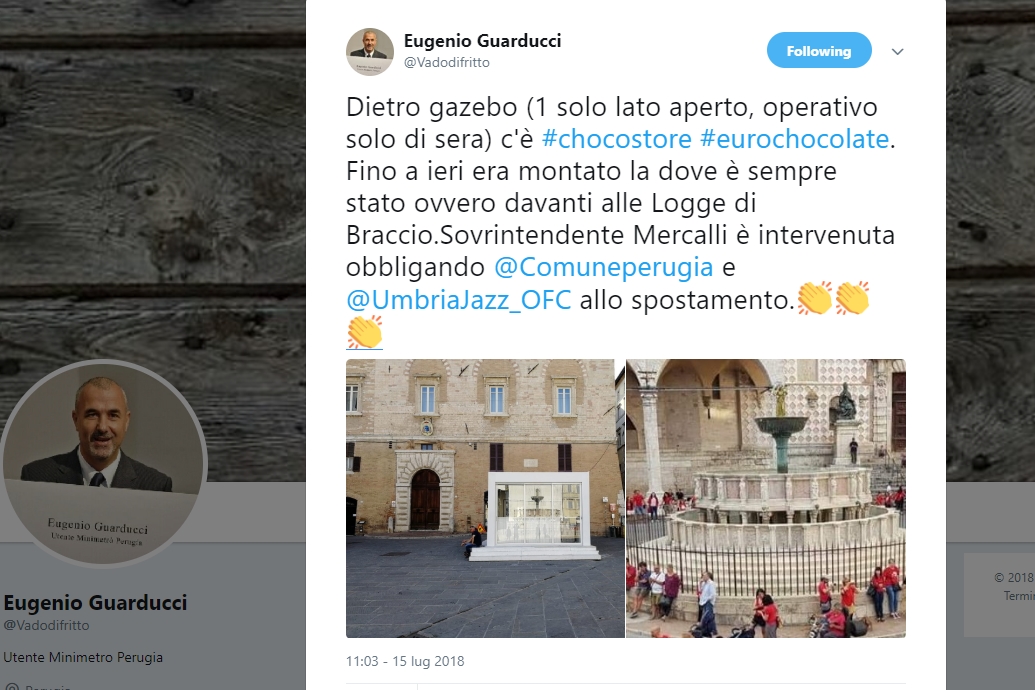Open the #chocostore hashtag
The height and width of the screenshot is (690, 1035).
(x=617, y=139)
